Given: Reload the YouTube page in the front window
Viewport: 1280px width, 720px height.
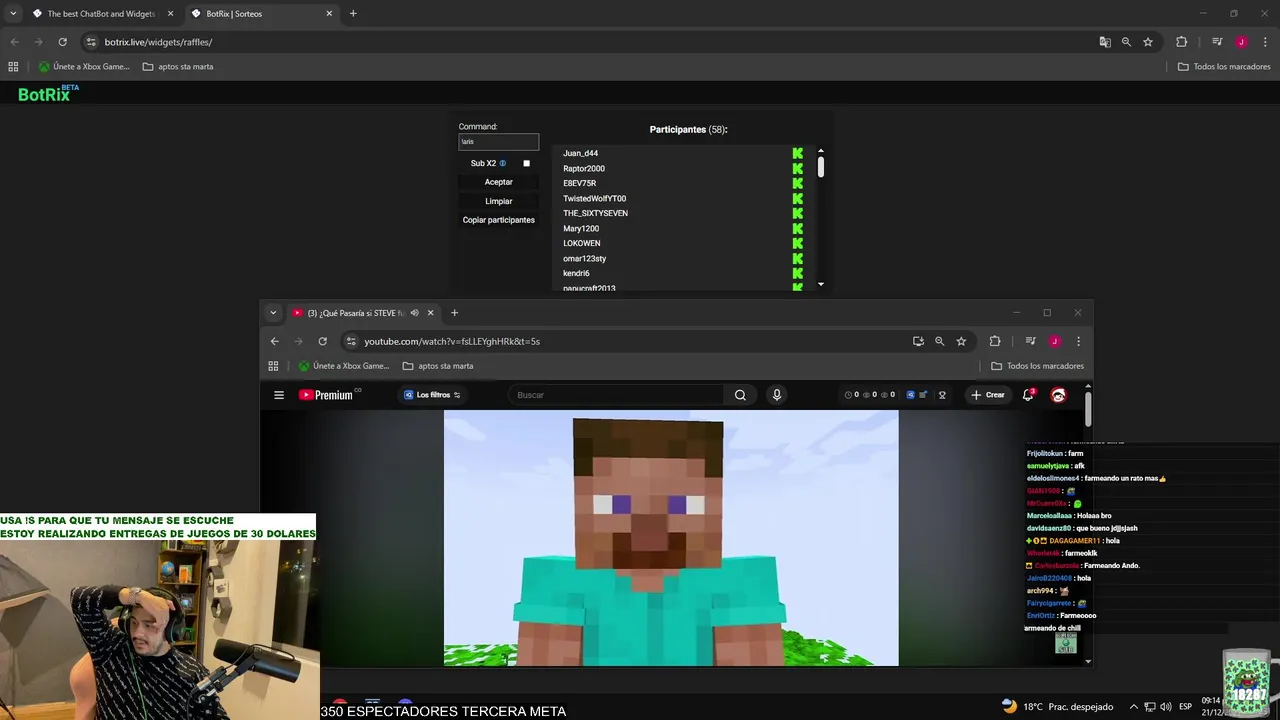Looking at the screenshot, I should (x=322, y=341).
